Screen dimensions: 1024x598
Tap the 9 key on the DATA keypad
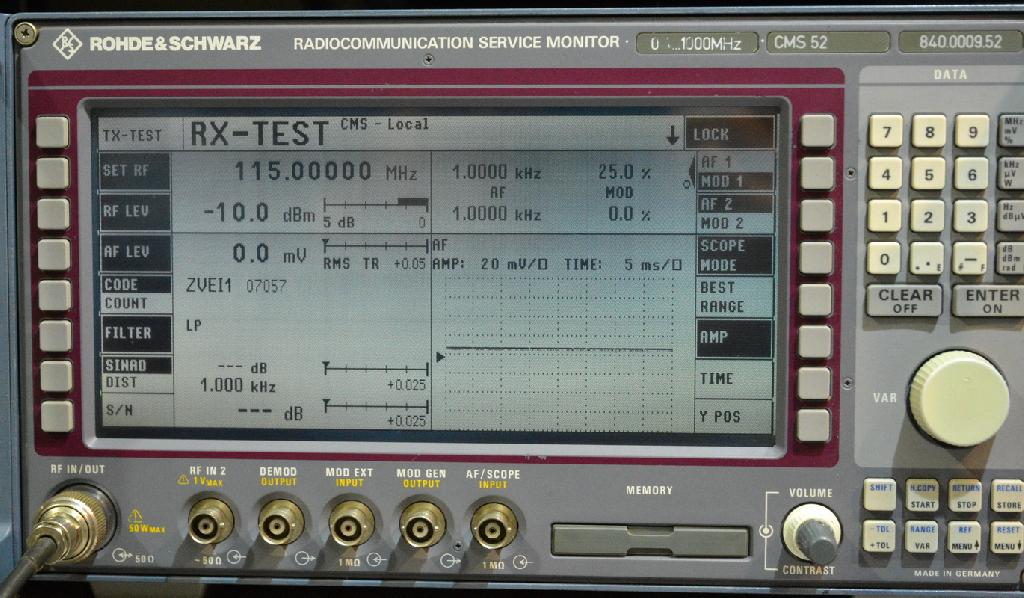click(972, 131)
